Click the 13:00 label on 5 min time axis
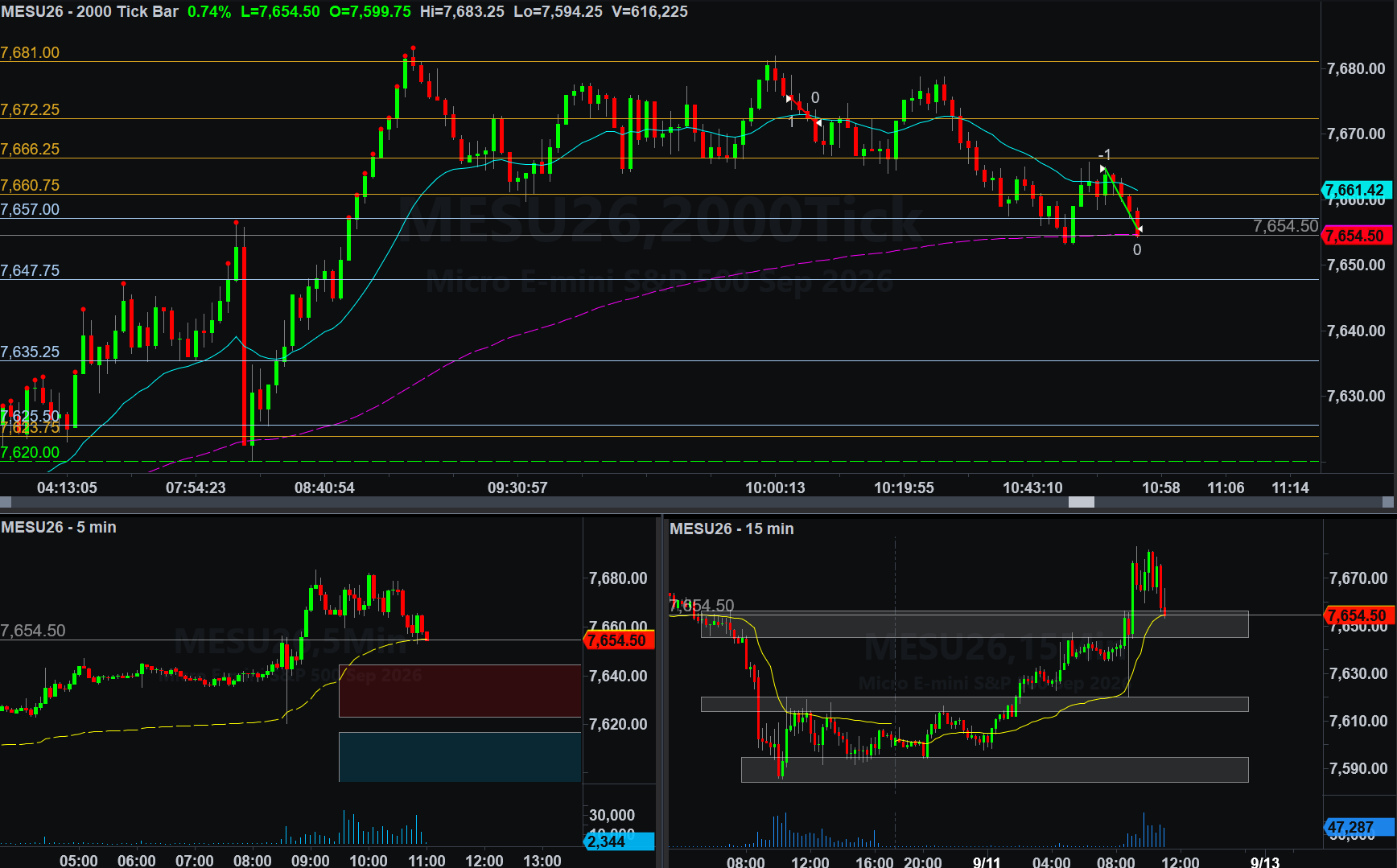Viewport: 1397px width, 868px height. tap(542, 861)
